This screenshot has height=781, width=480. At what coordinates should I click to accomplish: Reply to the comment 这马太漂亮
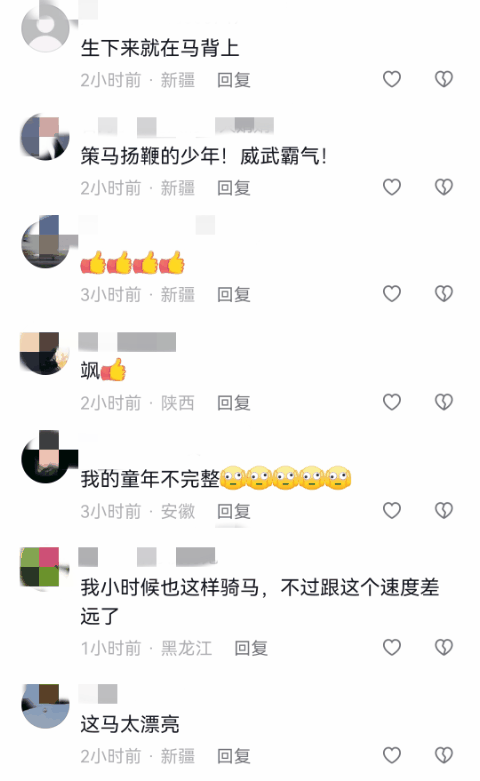click(234, 756)
